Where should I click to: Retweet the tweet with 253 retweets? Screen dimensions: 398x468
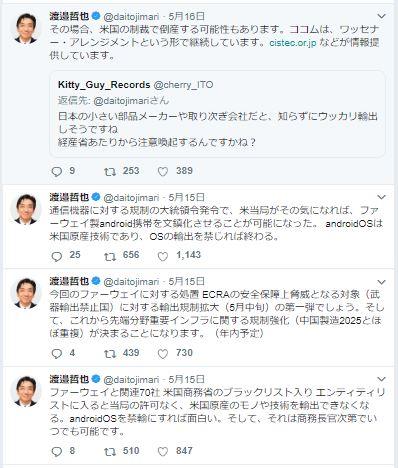[x=110, y=172]
